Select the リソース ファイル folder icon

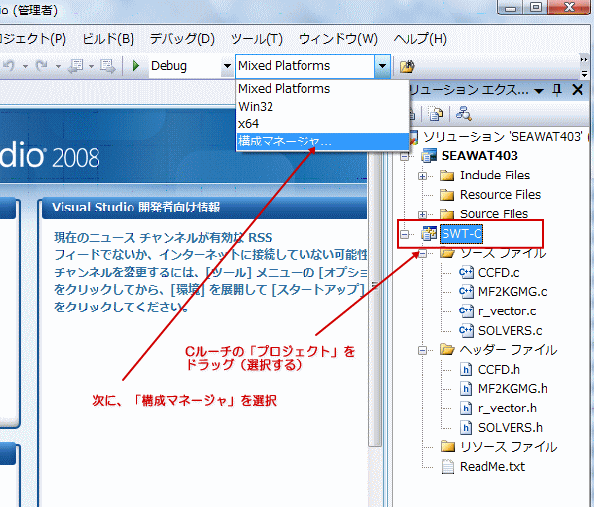(447, 447)
